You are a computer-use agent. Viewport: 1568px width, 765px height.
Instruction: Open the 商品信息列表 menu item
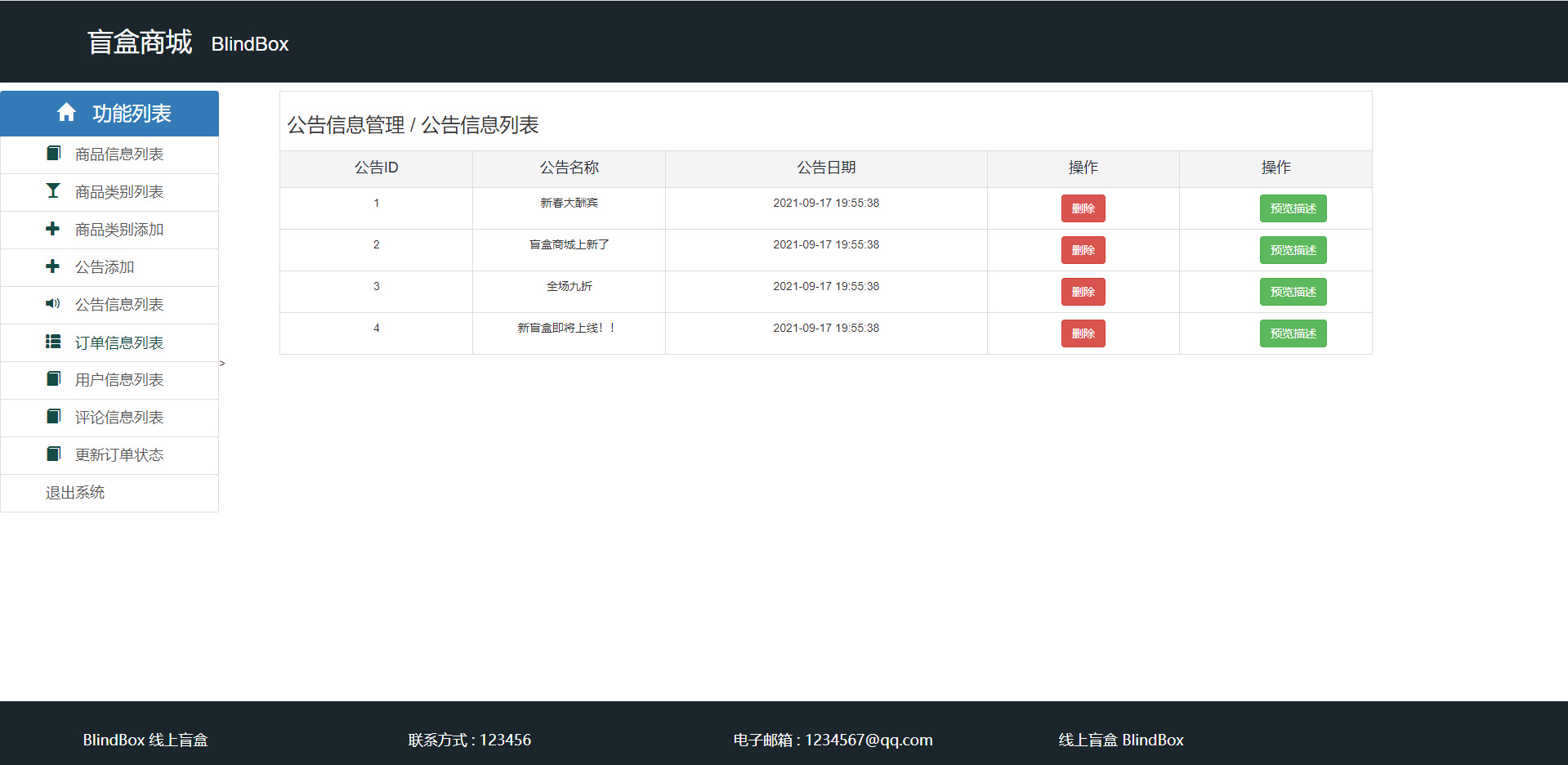(109, 154)
